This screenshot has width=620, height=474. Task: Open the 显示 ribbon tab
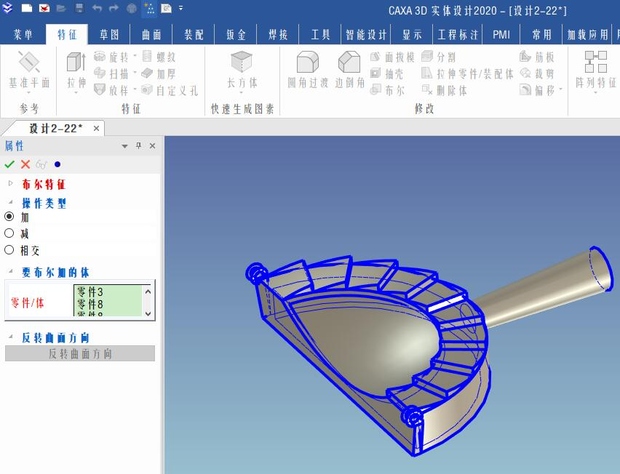pyautogui.click(x=412, y=35)
